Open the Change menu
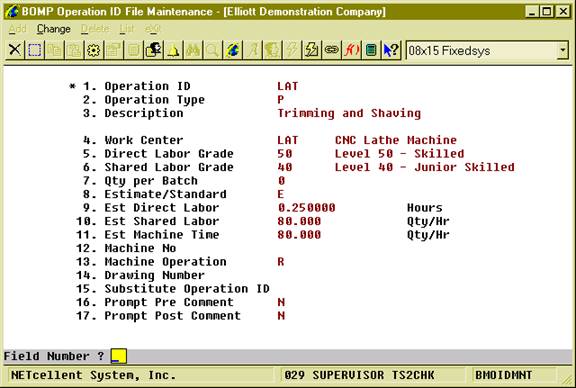This screenshot has width=576, height=388. (54, 29)
